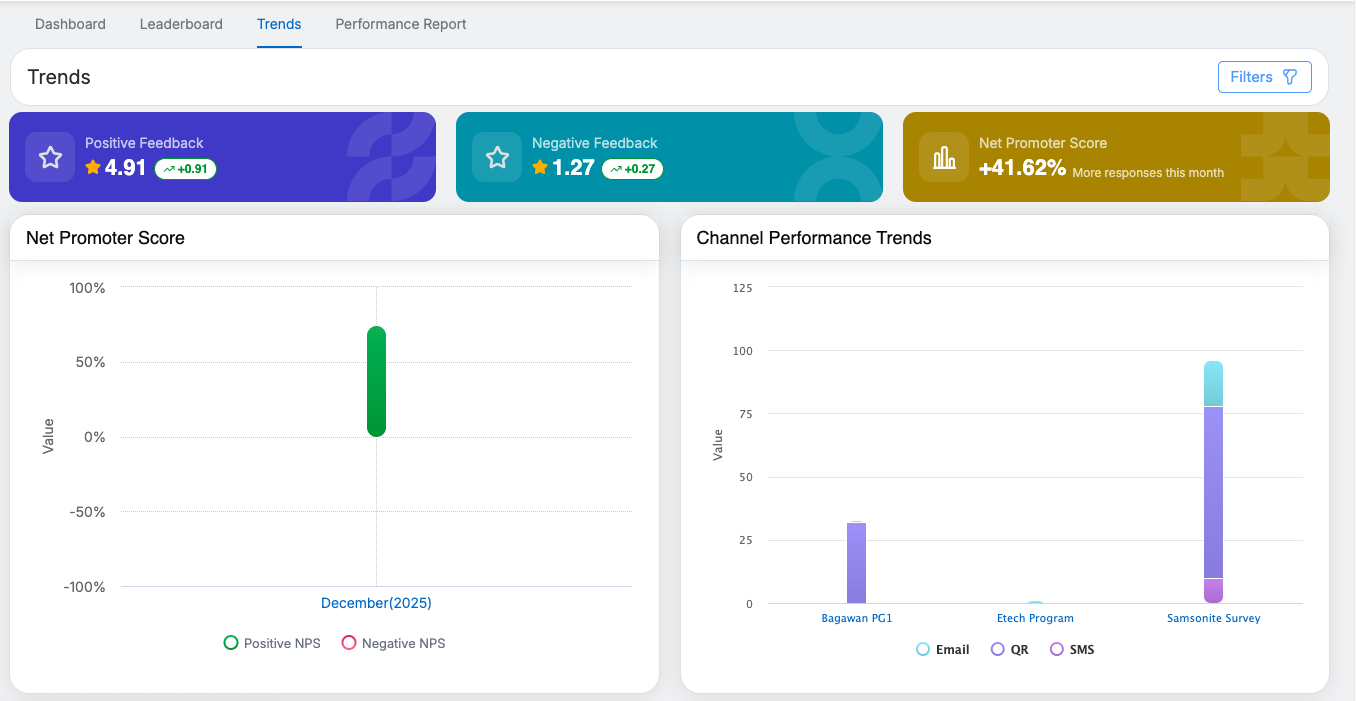Click the +0.91 trend badge
1356x701 pixels.
(186, 169)
